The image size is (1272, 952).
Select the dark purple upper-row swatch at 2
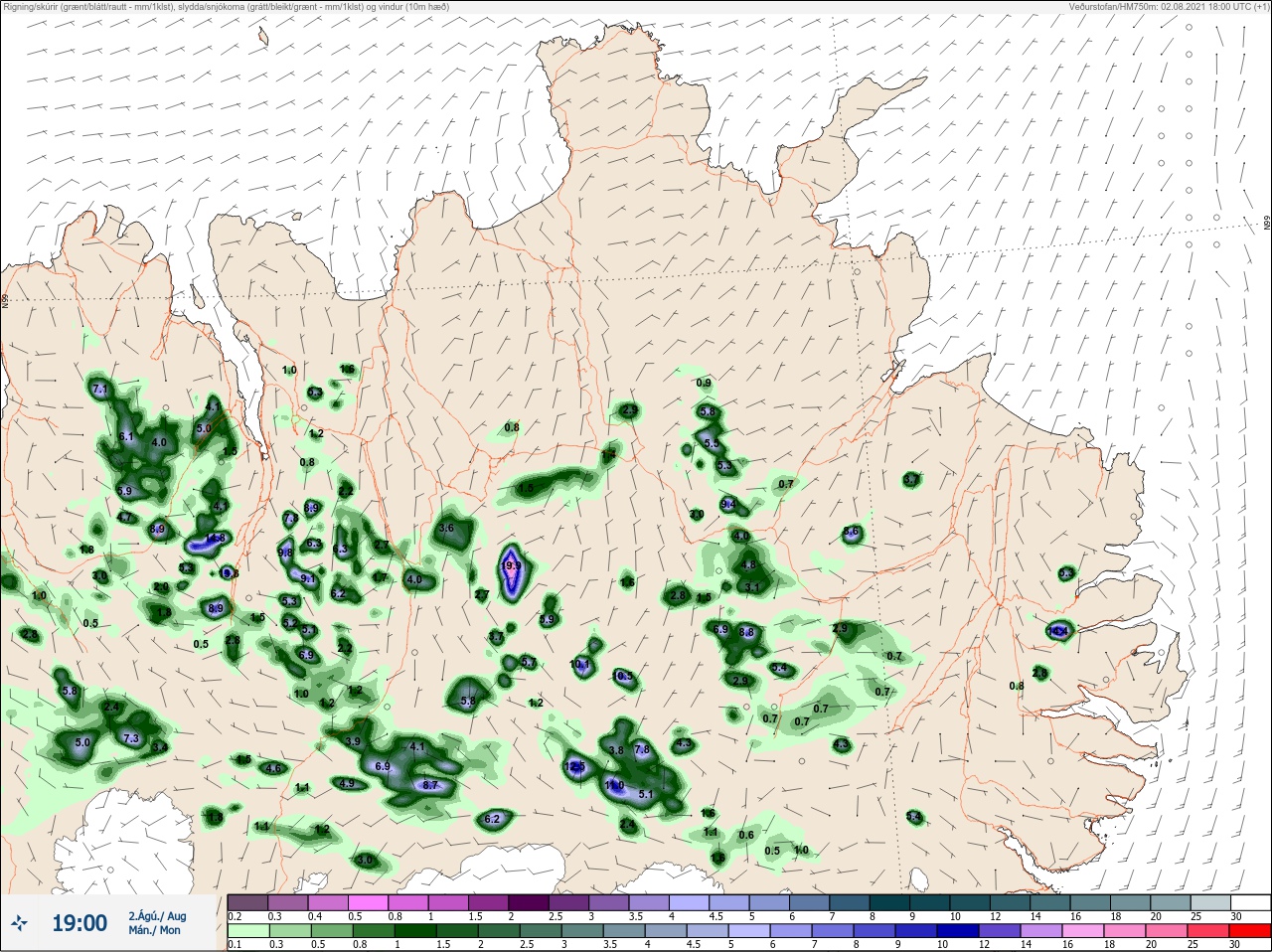click(x=531, y=902)
